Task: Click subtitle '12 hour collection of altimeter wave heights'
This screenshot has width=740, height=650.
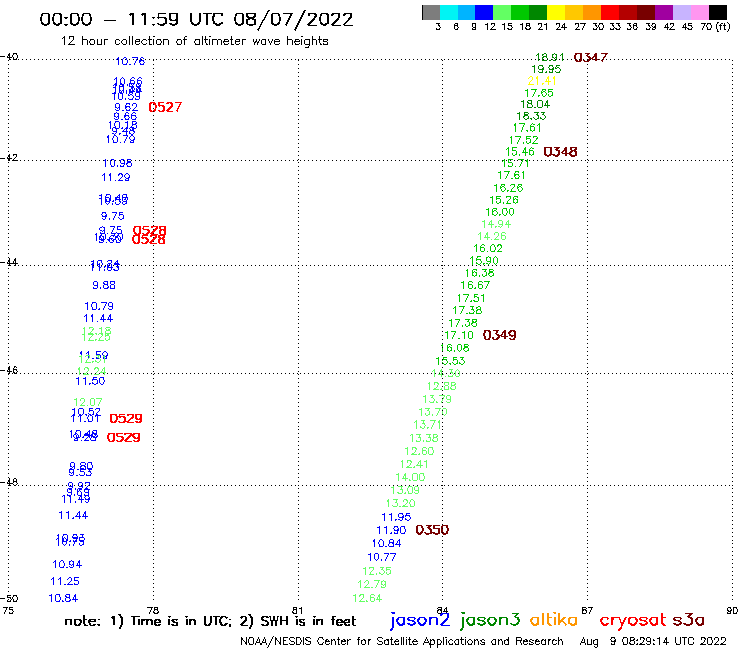Action: coord(194,41)
